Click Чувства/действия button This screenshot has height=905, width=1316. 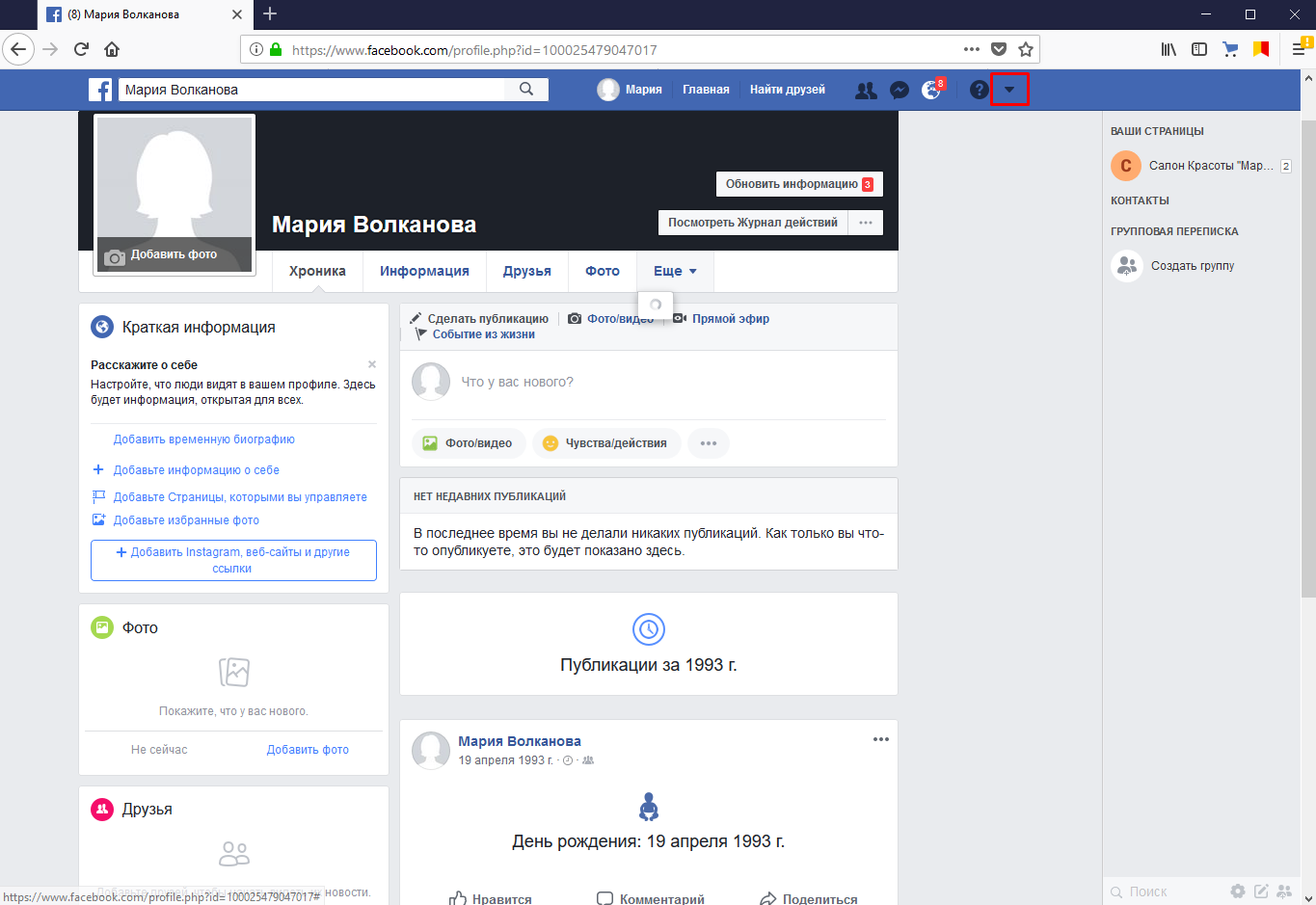coord(606,443)
